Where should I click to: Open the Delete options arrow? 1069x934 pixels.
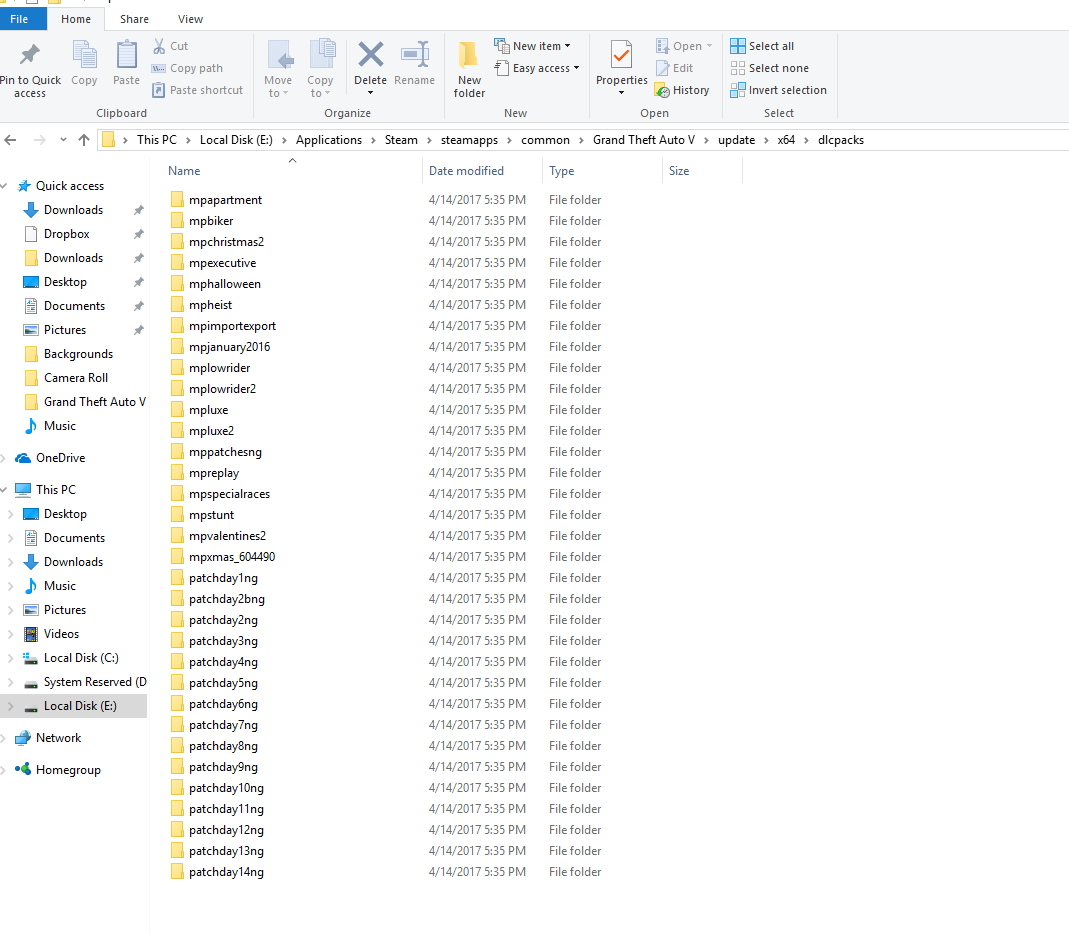pyautogui.click(x=370, y=93)
